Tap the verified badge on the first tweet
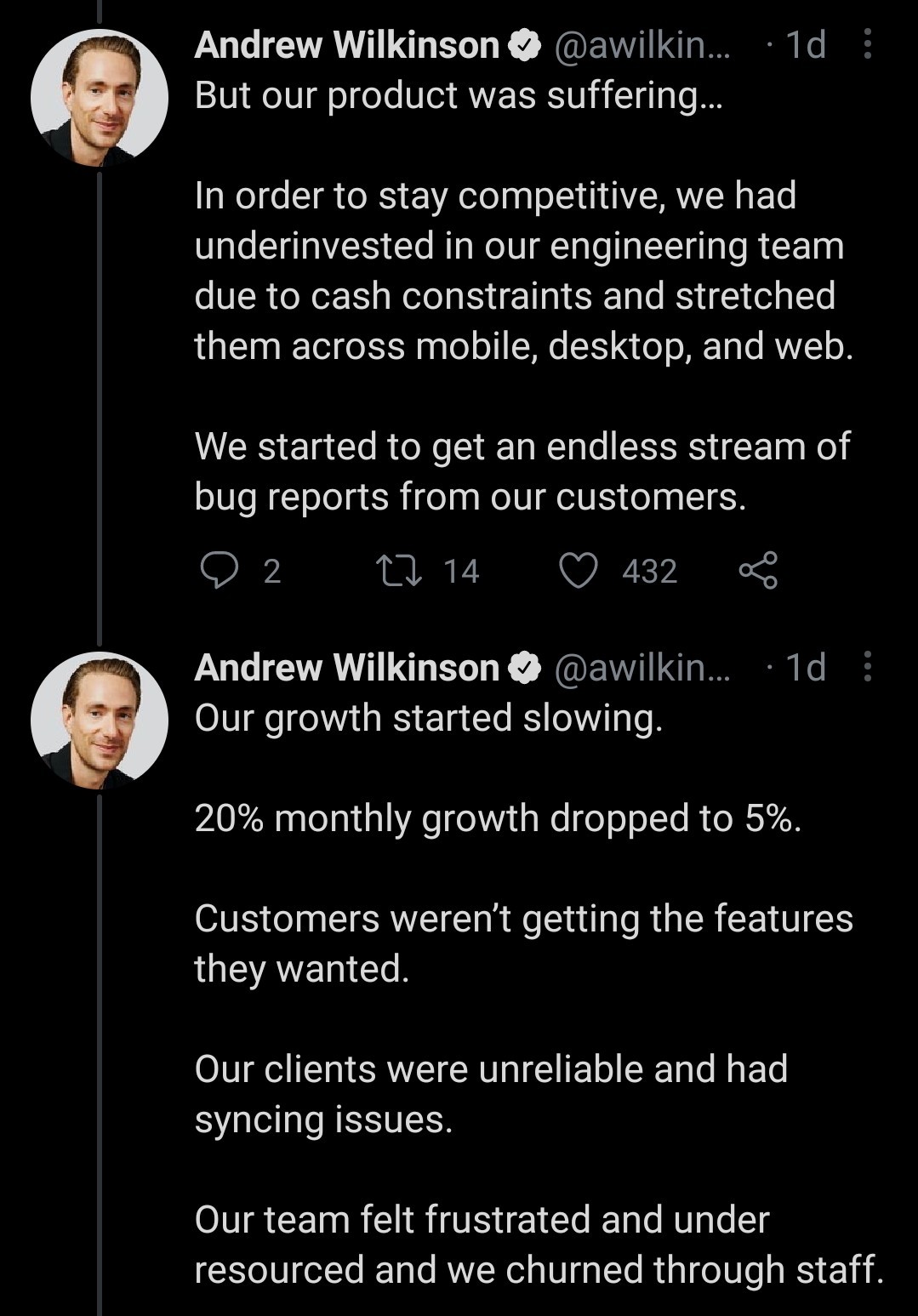 click(x=525, y=45)
